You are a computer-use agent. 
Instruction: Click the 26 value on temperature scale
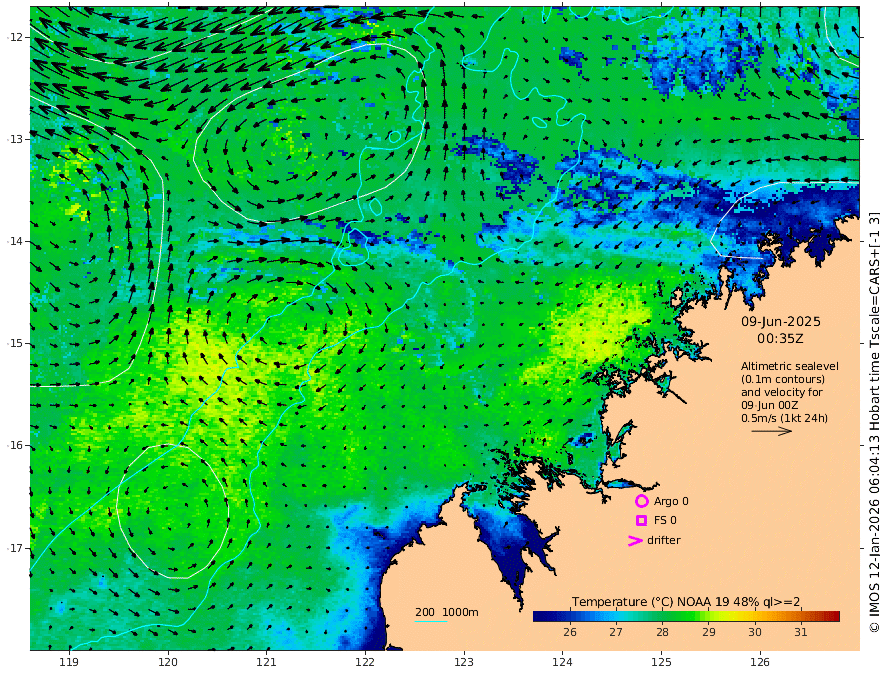click(x=570, y=632)
